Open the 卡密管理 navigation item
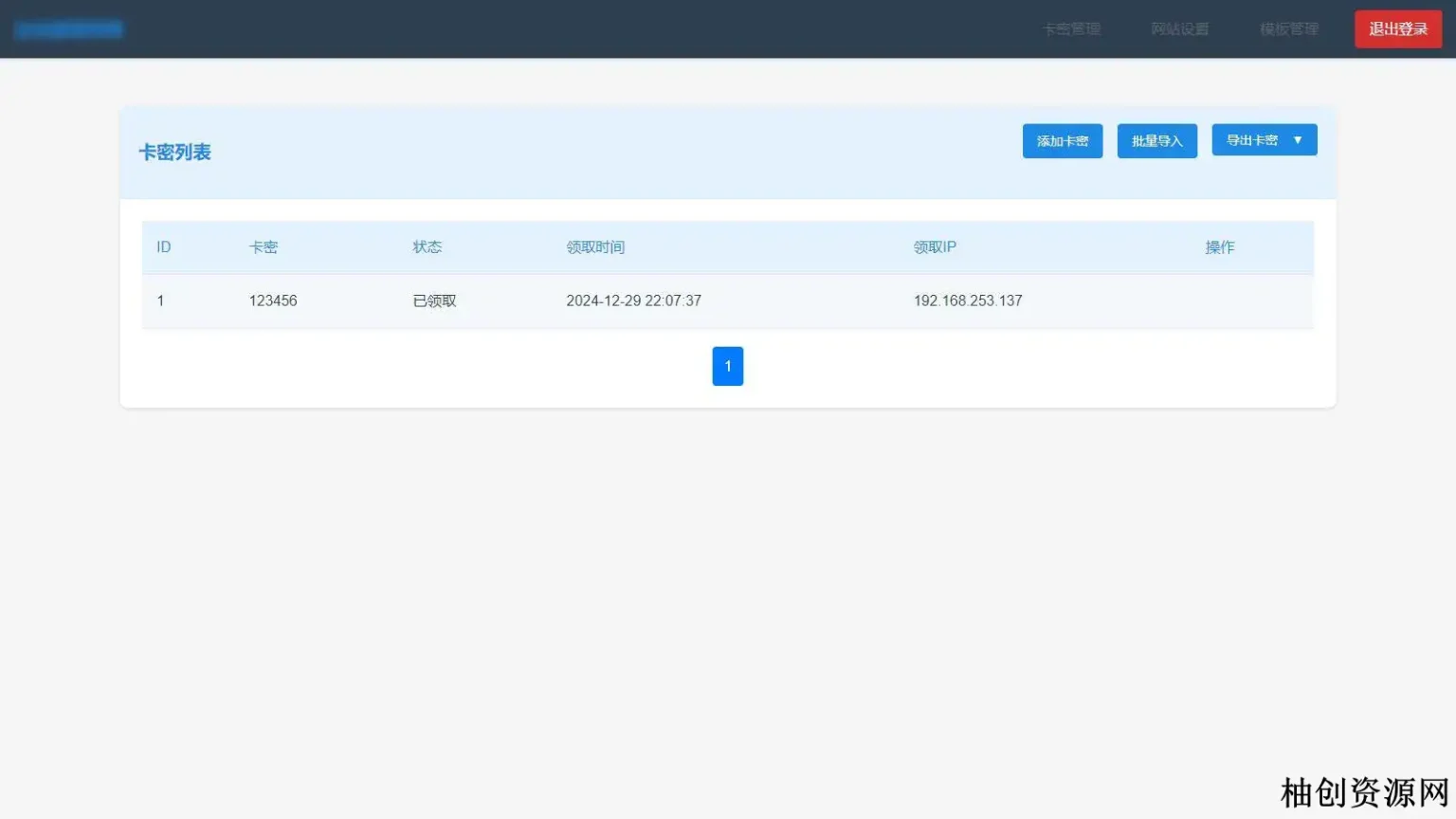 coord(1071,29)
